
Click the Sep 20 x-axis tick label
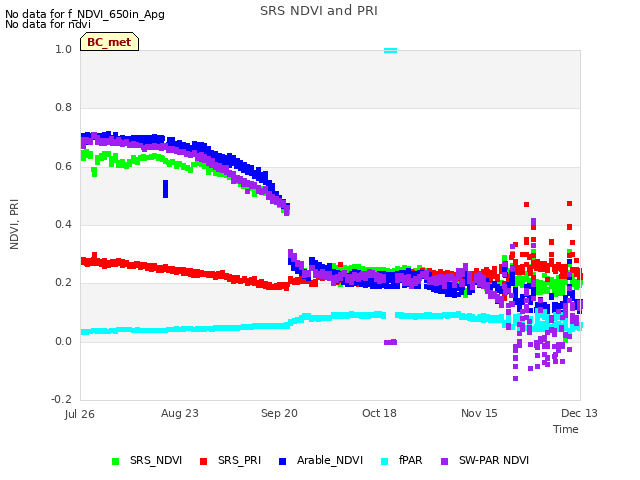tap(279, 413)
